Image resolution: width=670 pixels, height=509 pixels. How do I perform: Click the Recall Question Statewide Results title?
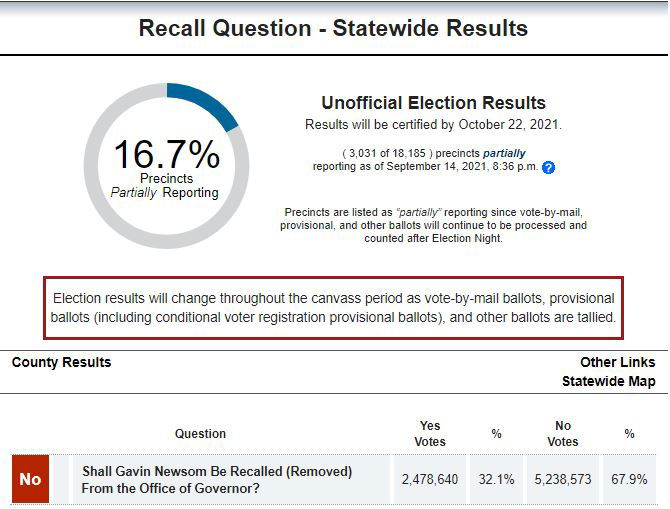pos(334,28)
